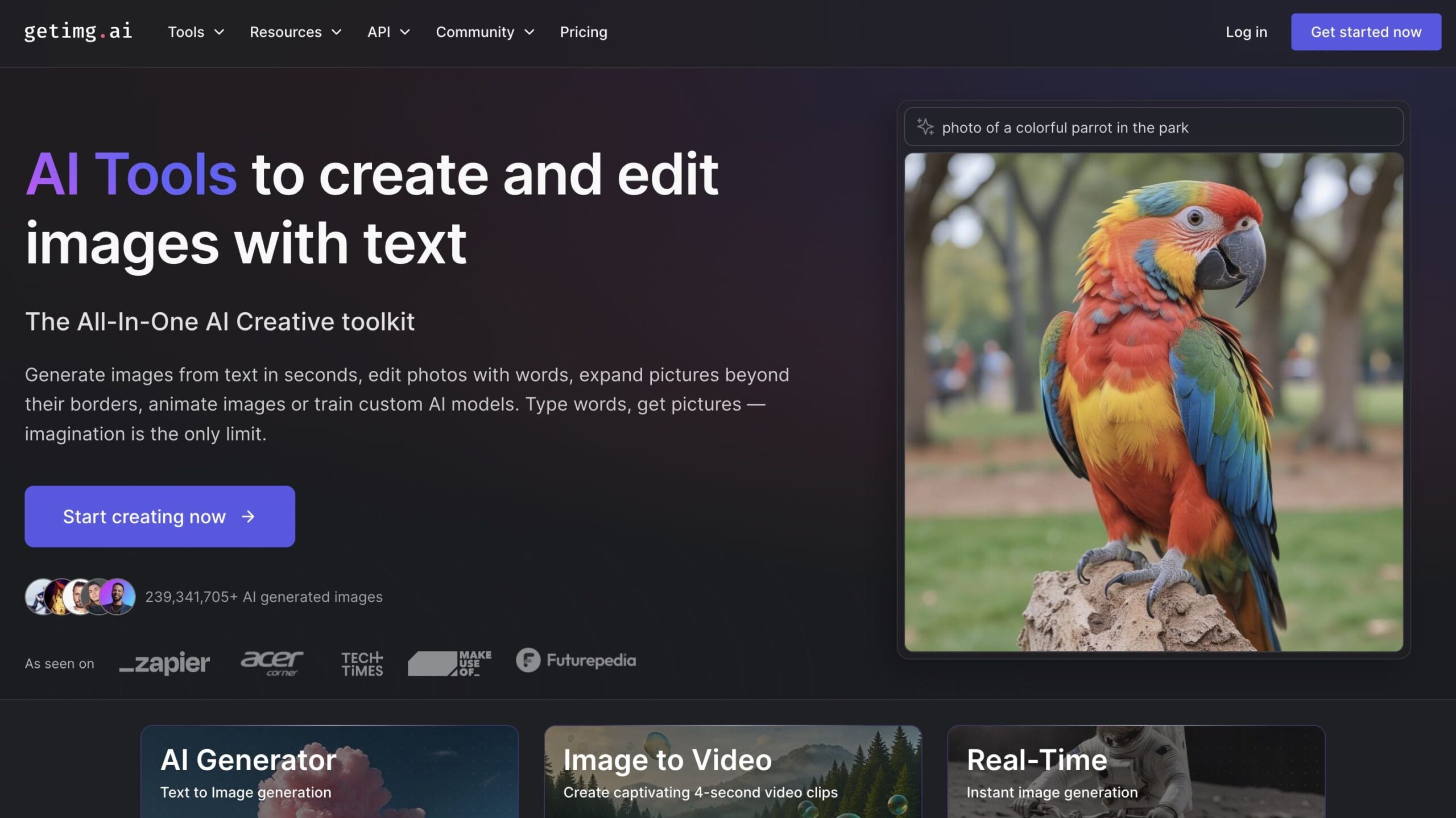Screen dimensions: 1456x818
Task: Expand the Tools dropdown menu
Action: click(x=196, y=32)
